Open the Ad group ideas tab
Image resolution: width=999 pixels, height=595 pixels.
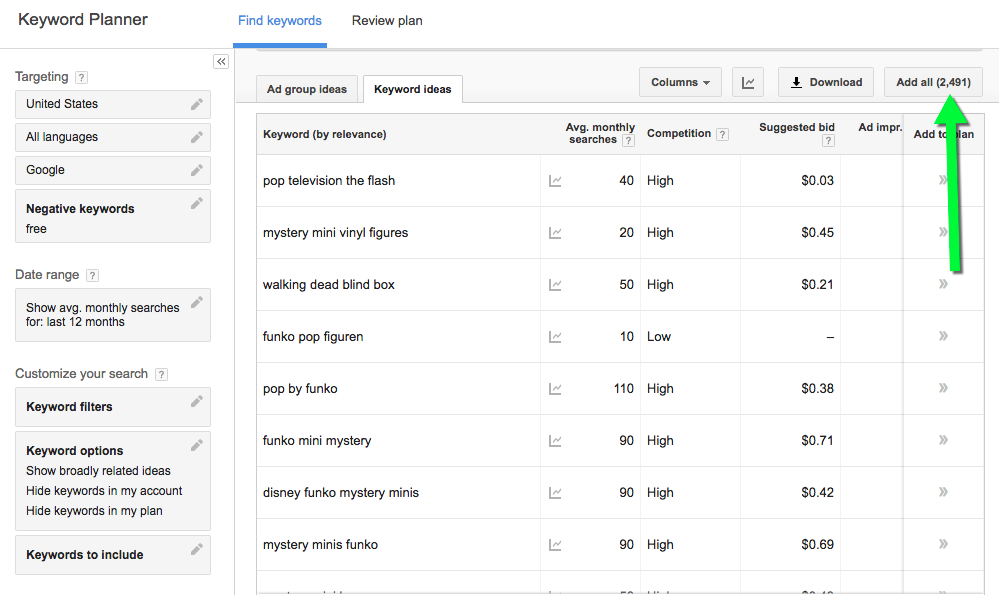(306, 89)
